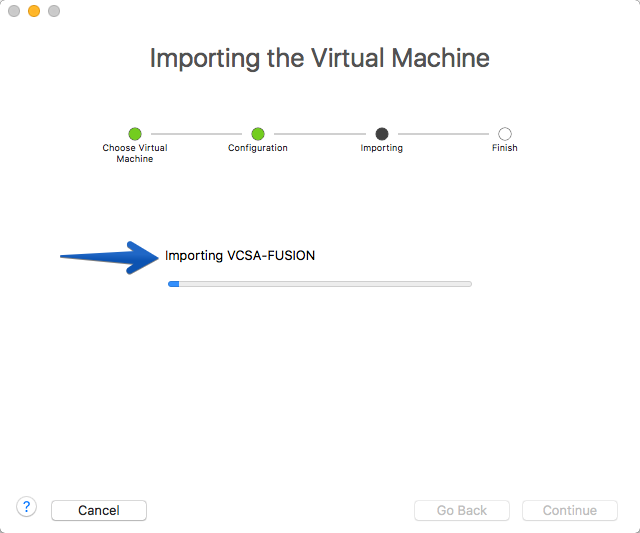Click the Go Back button
This screenshot has height=533, width=640.
coord(462,510)
